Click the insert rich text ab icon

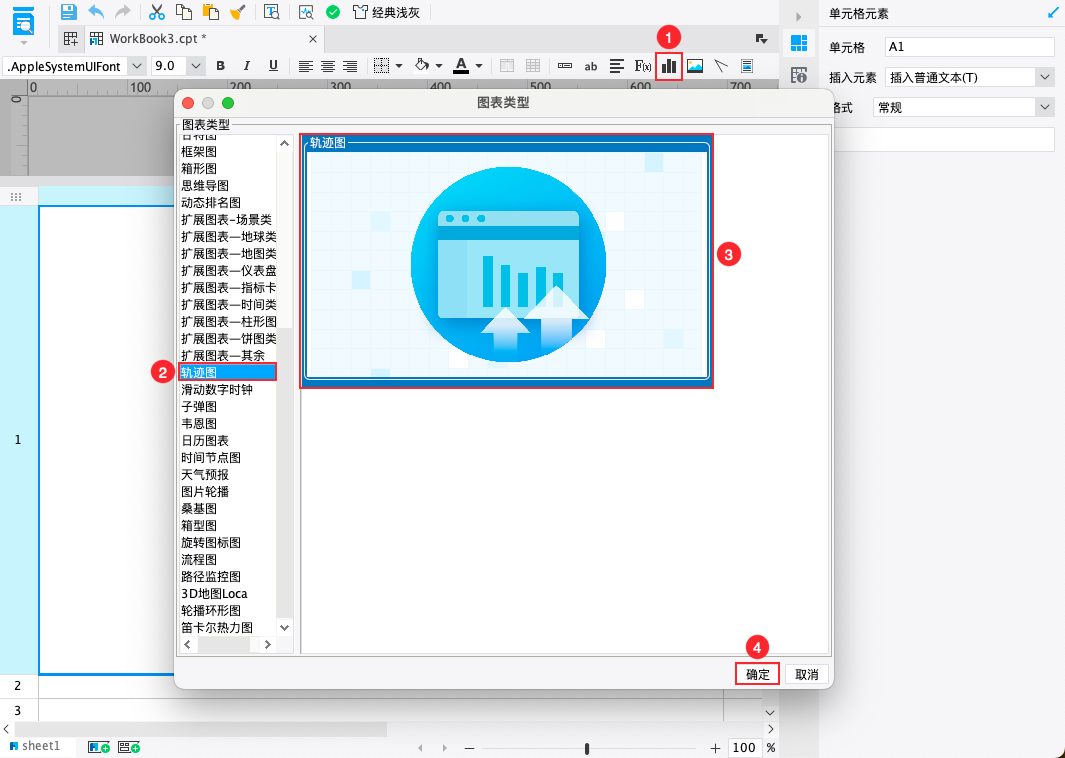click(x=591, y=66)
